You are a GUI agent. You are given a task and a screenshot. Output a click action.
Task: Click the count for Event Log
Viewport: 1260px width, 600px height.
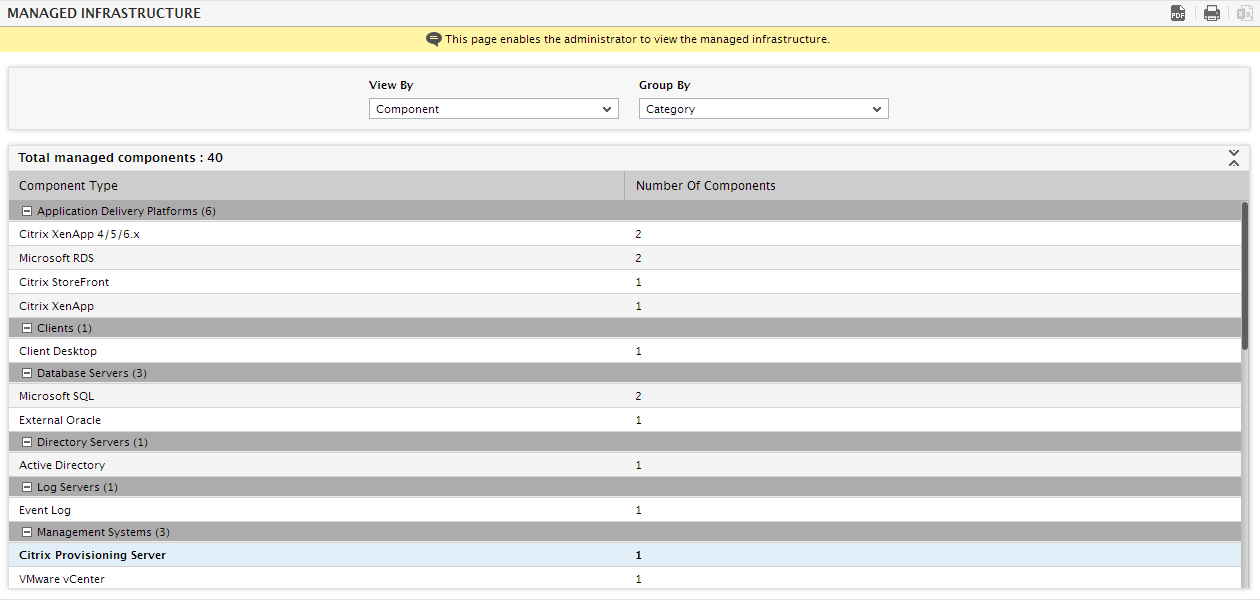click(639, 510)
